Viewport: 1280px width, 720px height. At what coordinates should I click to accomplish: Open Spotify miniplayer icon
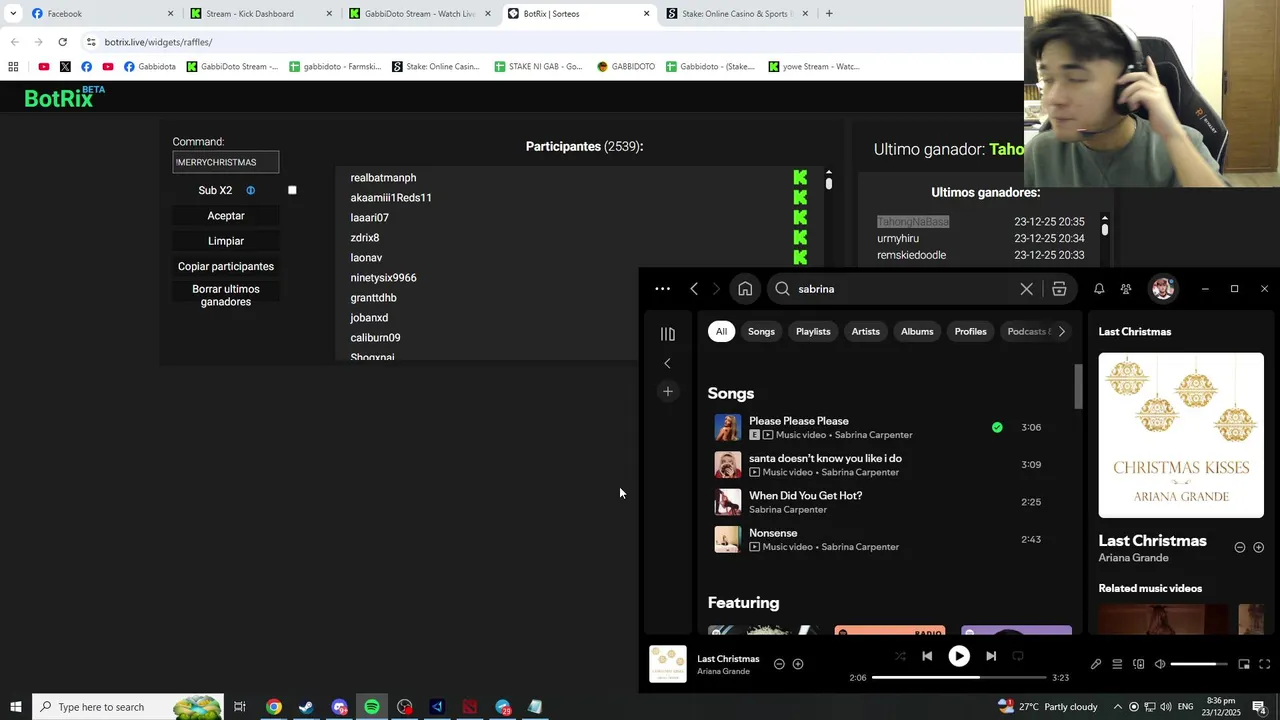(x=1244, y=664)
